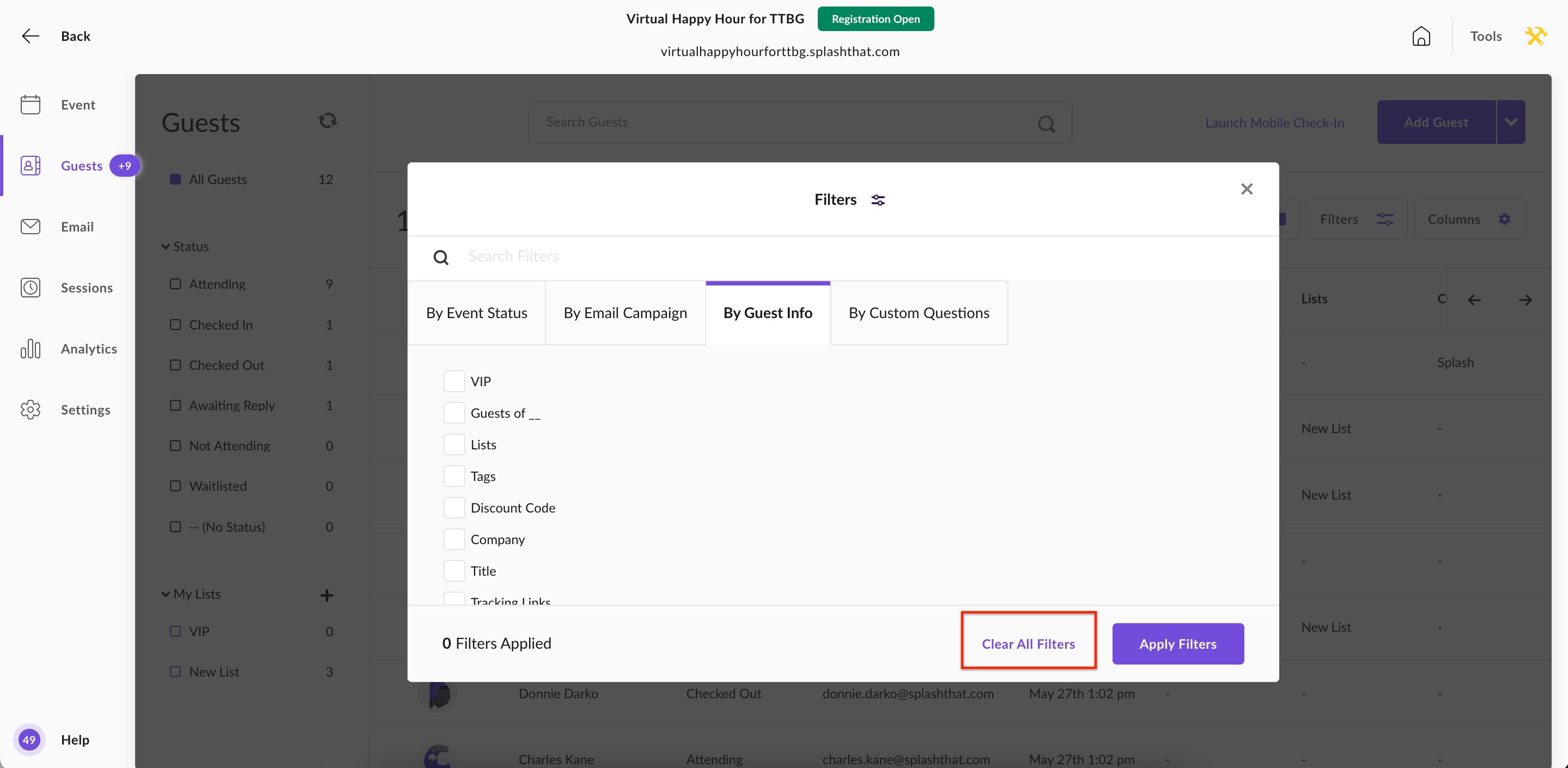Click the Settings gear icon in the sidebar
The height and width of the screenshot is (768, 1568).
point(31,410)
